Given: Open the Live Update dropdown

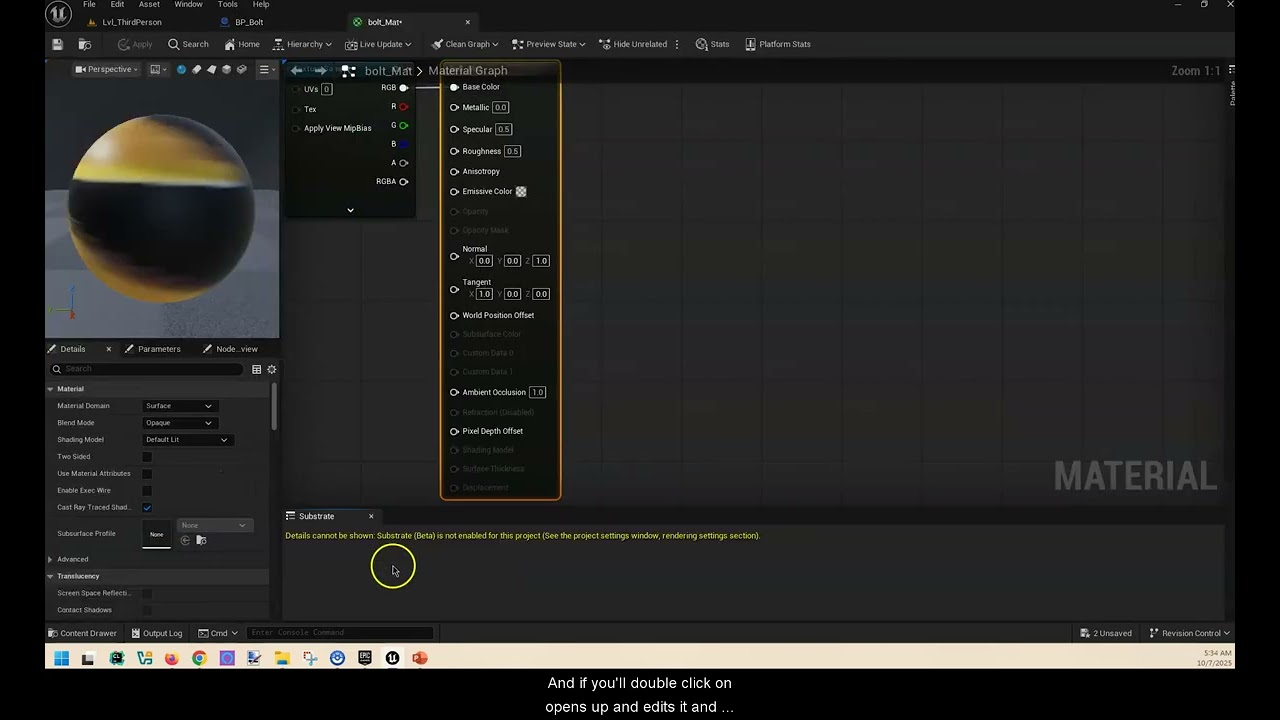Looking at the screenshot, I should tap(378, 44).
